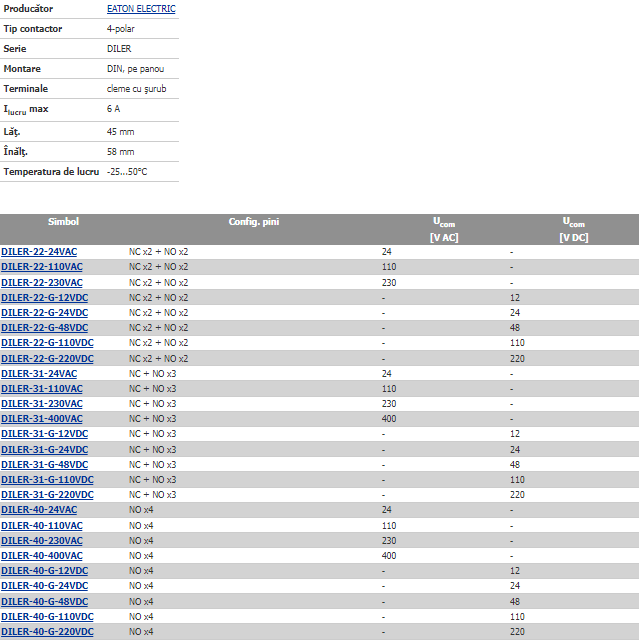Open product DILER-22-G-220VDC
The width and height of the screenshot is (639, 641).
coord(47,359)
